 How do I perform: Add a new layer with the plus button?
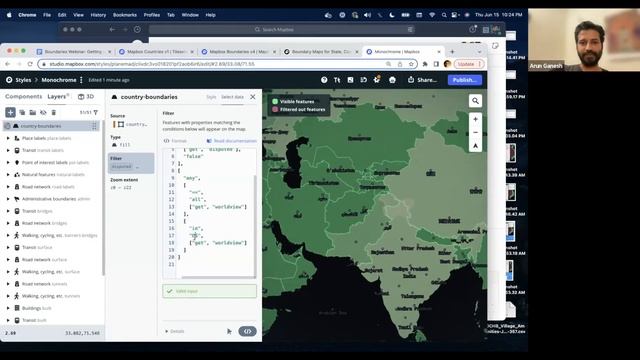coord(11,112)
